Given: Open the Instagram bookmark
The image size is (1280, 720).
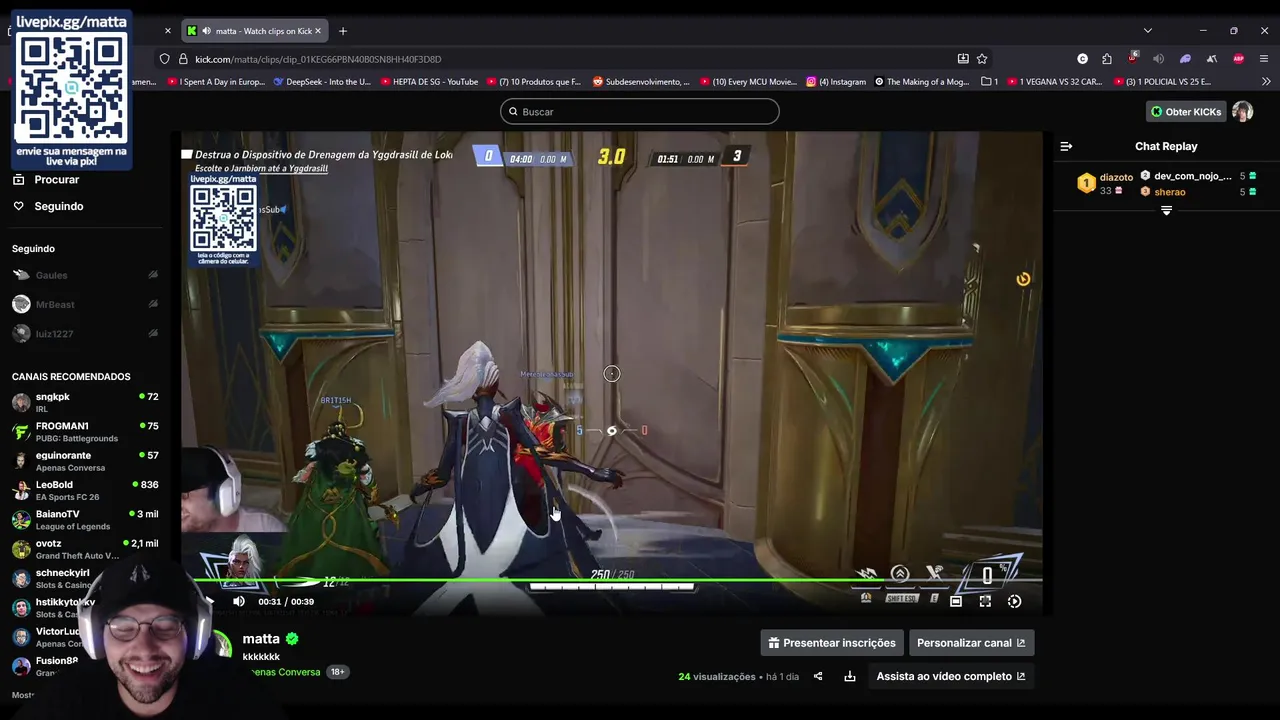Looking at the screenshot, I should [x=836, y=82].
